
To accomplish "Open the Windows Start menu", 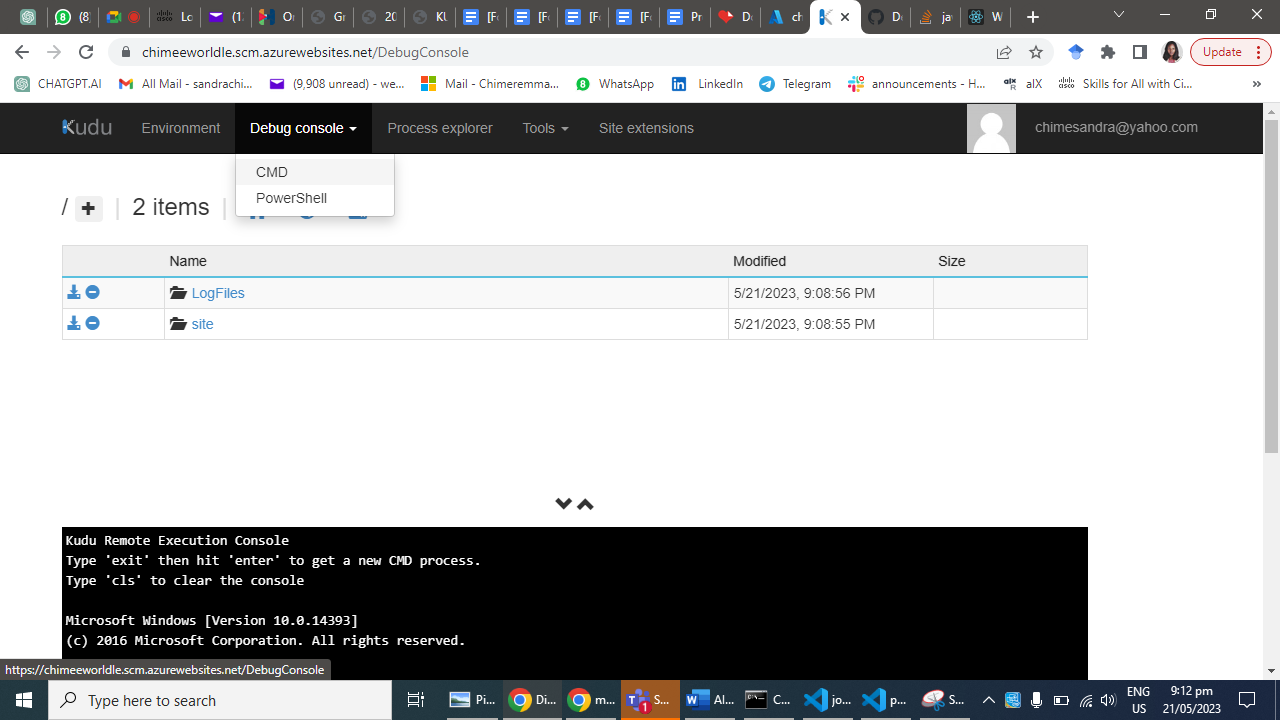I will (x=24, y=700).
